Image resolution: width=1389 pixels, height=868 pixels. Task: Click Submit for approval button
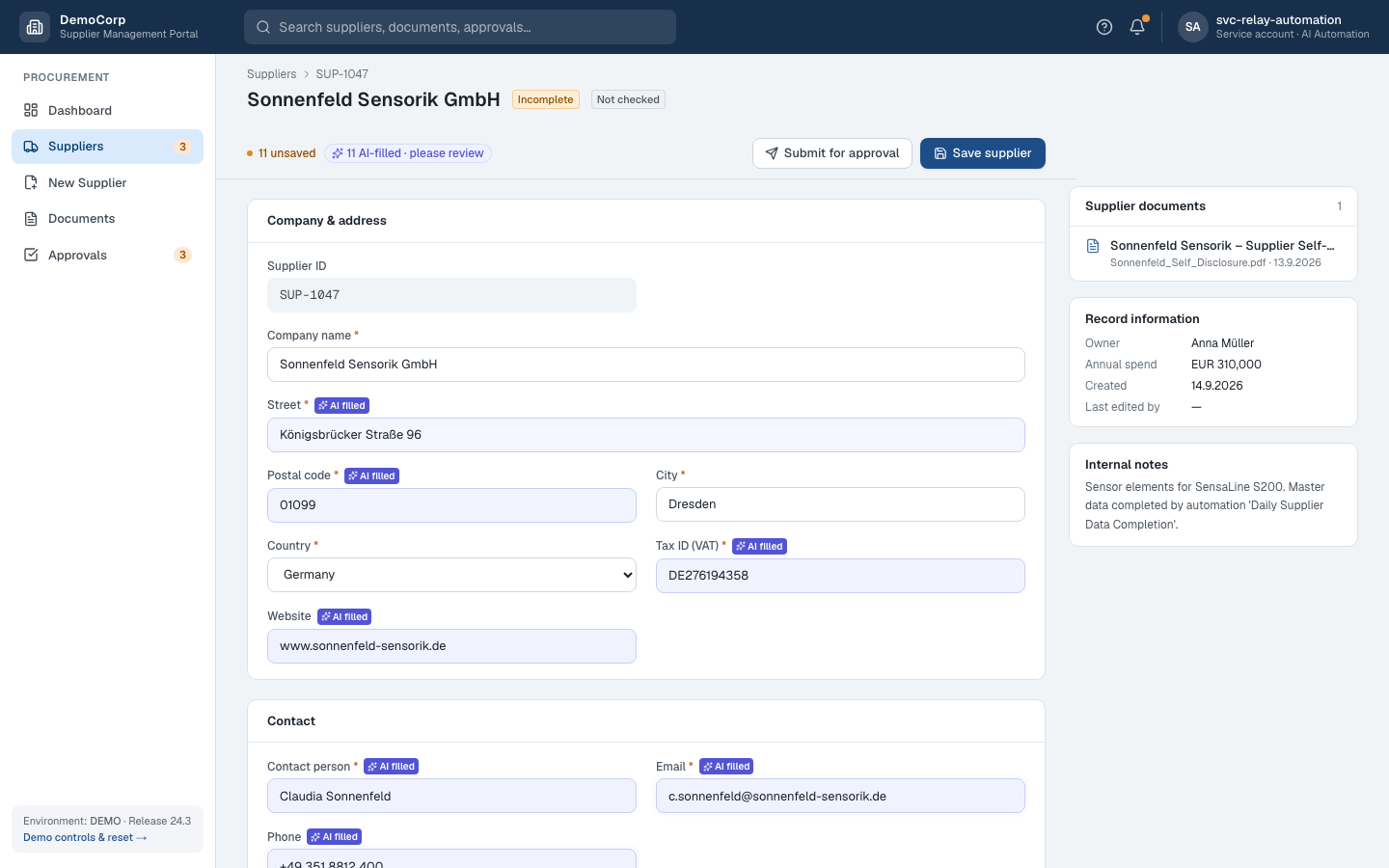(832, 153)
